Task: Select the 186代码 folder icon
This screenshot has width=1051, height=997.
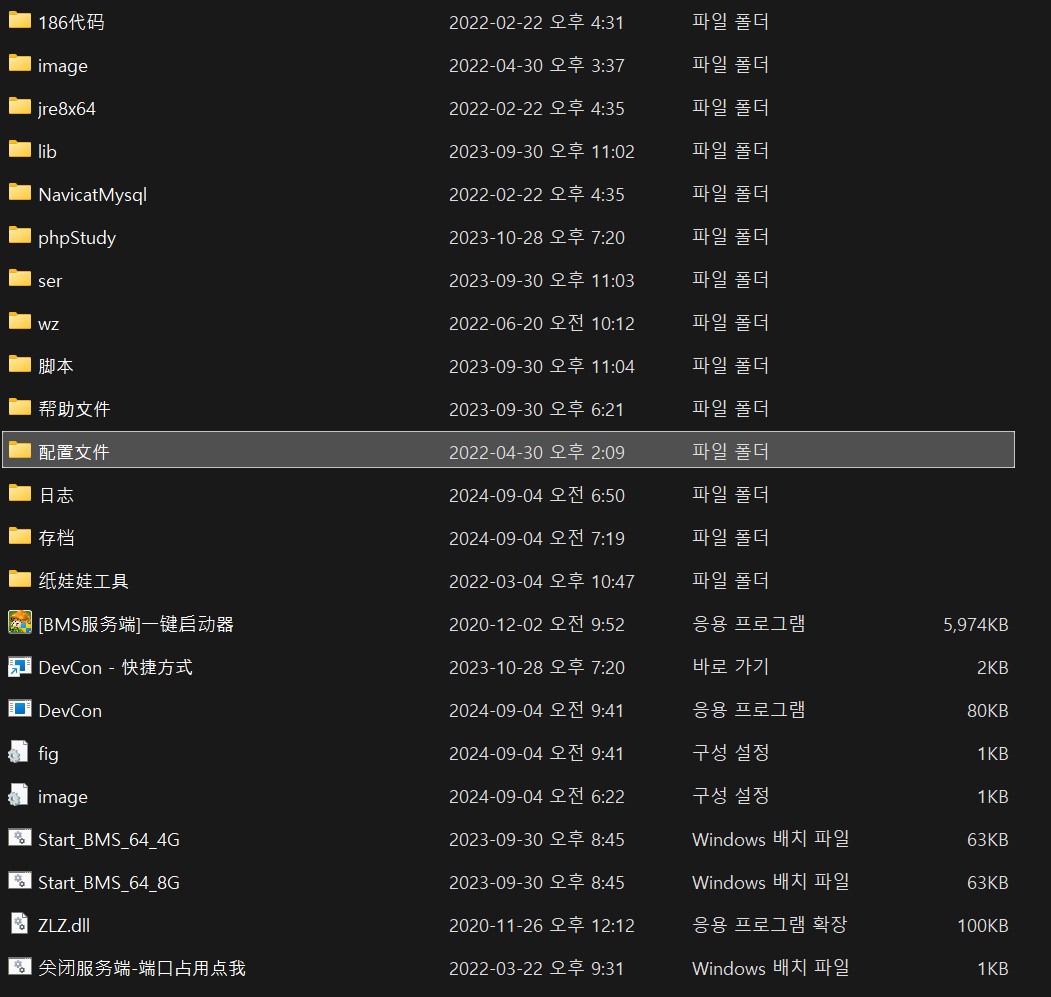Action: click(x=19, y=21)
